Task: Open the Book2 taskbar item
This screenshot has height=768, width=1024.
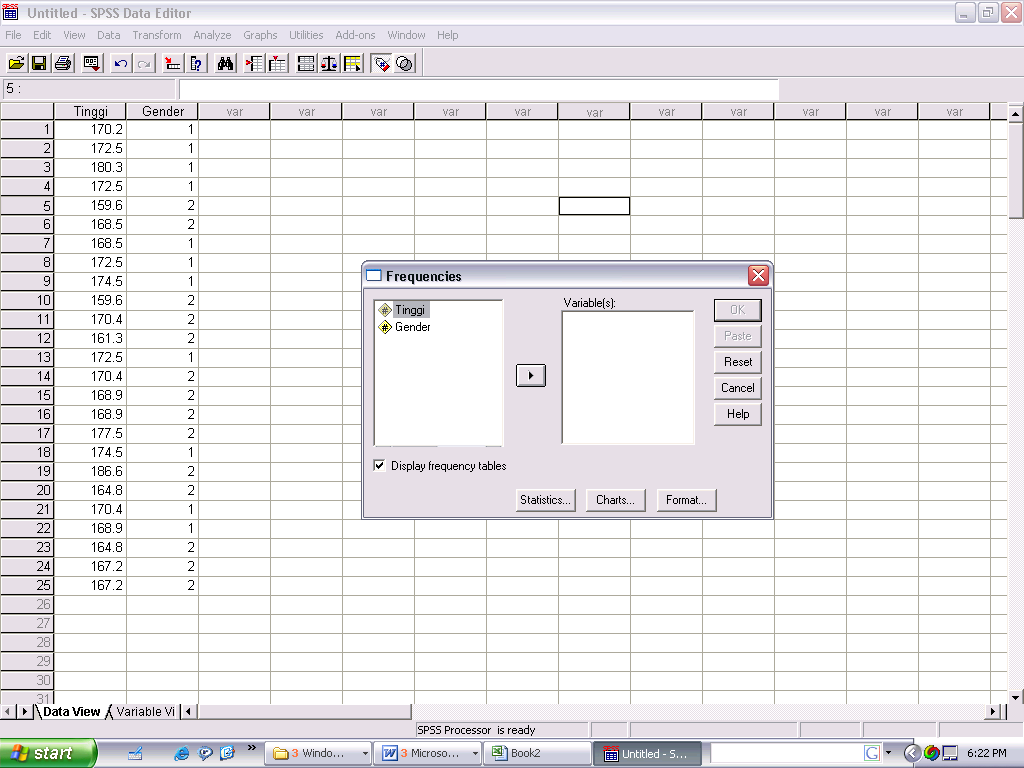Action: point(537,753)
